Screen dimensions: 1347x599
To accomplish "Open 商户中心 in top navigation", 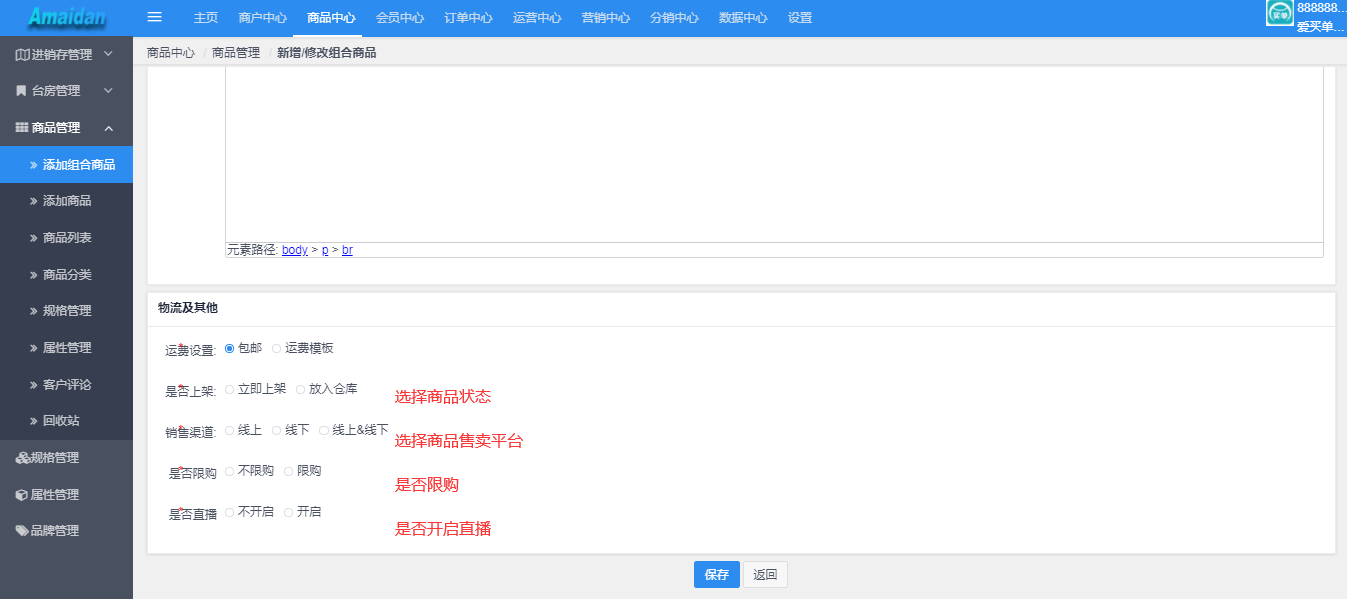I will click(x=263, y=18).
